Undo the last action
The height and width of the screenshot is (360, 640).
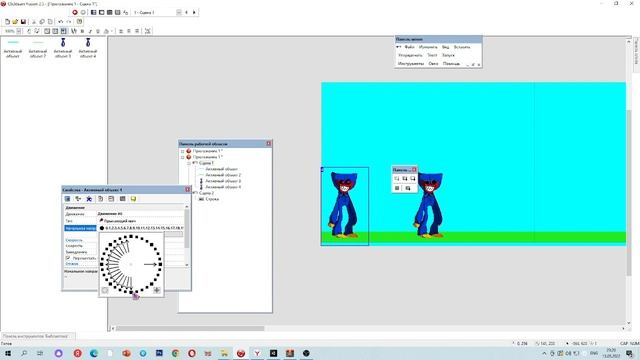coord(60,22)
